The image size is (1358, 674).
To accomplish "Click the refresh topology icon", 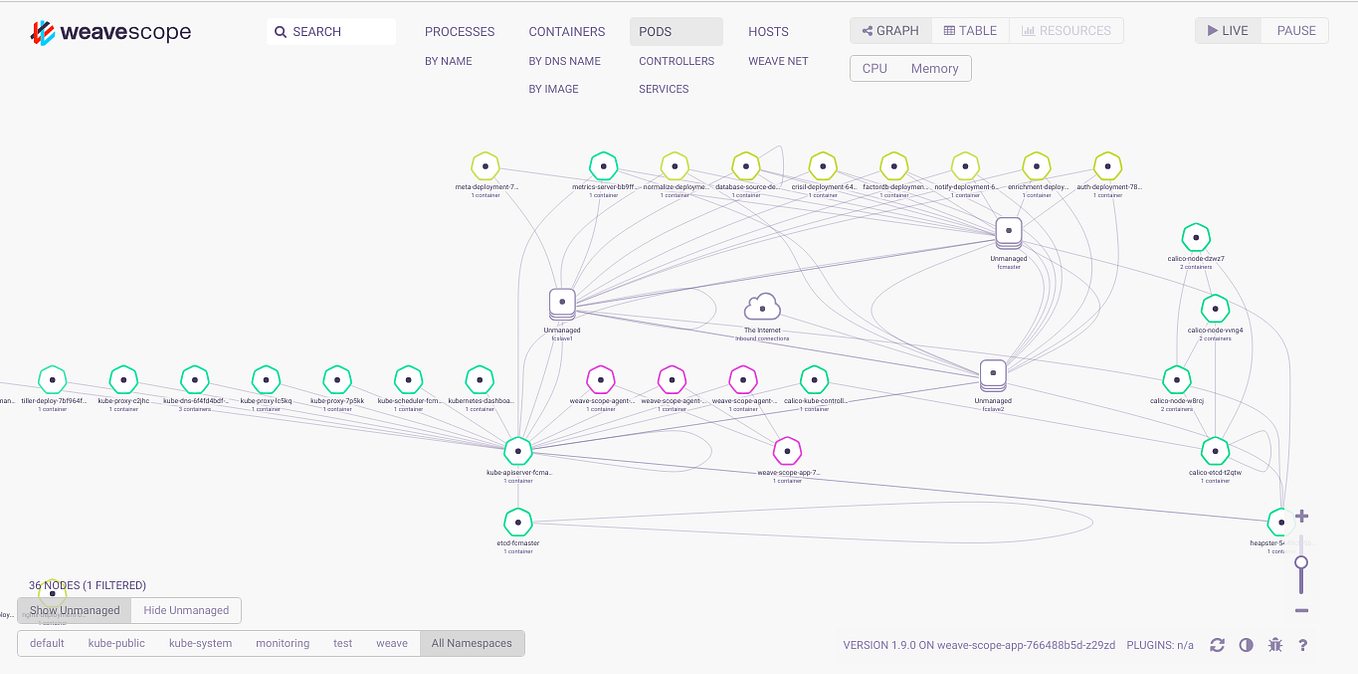I will pos(1217,645).
